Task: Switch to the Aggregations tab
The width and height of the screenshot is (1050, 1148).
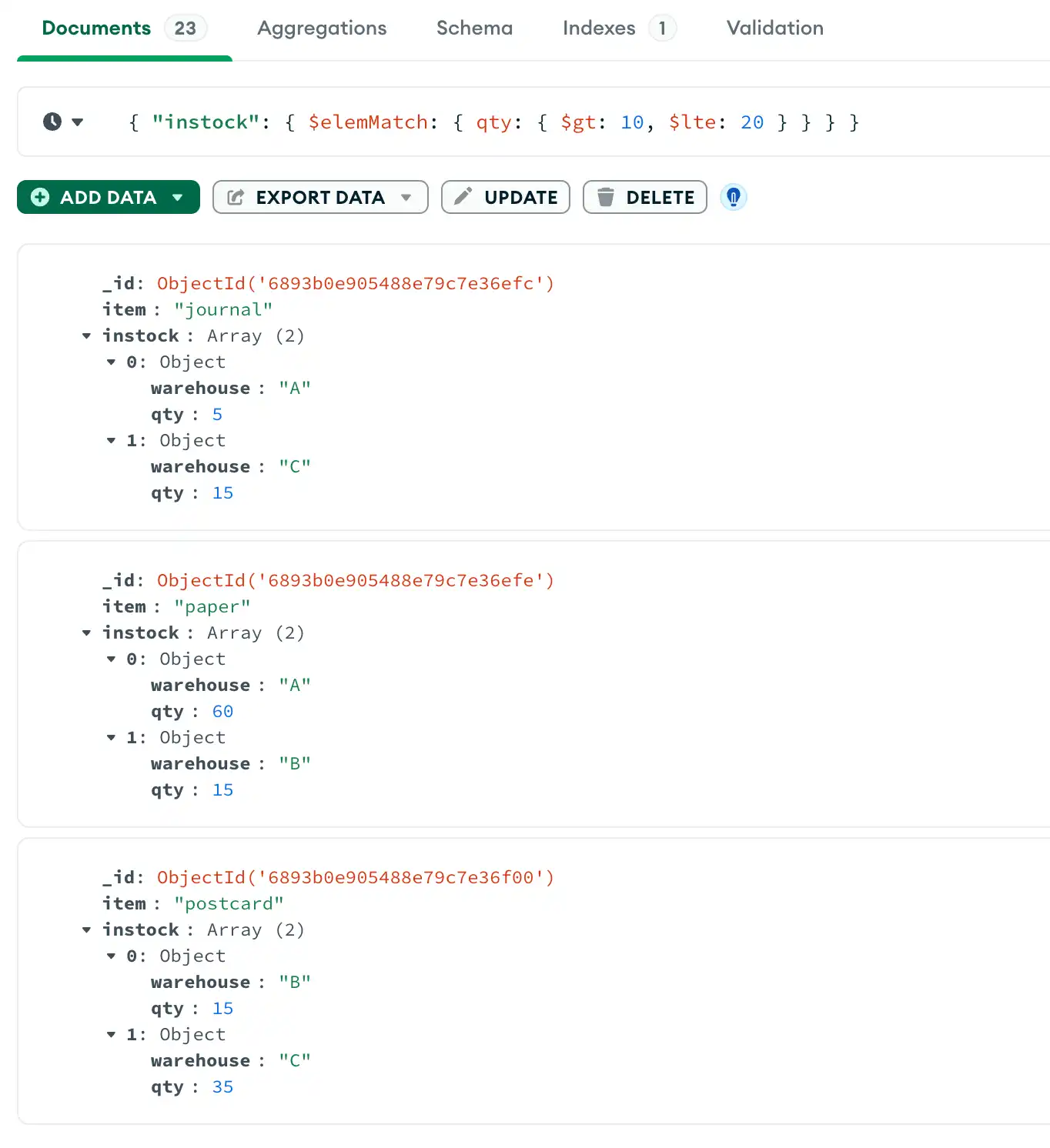Action: 322,28
